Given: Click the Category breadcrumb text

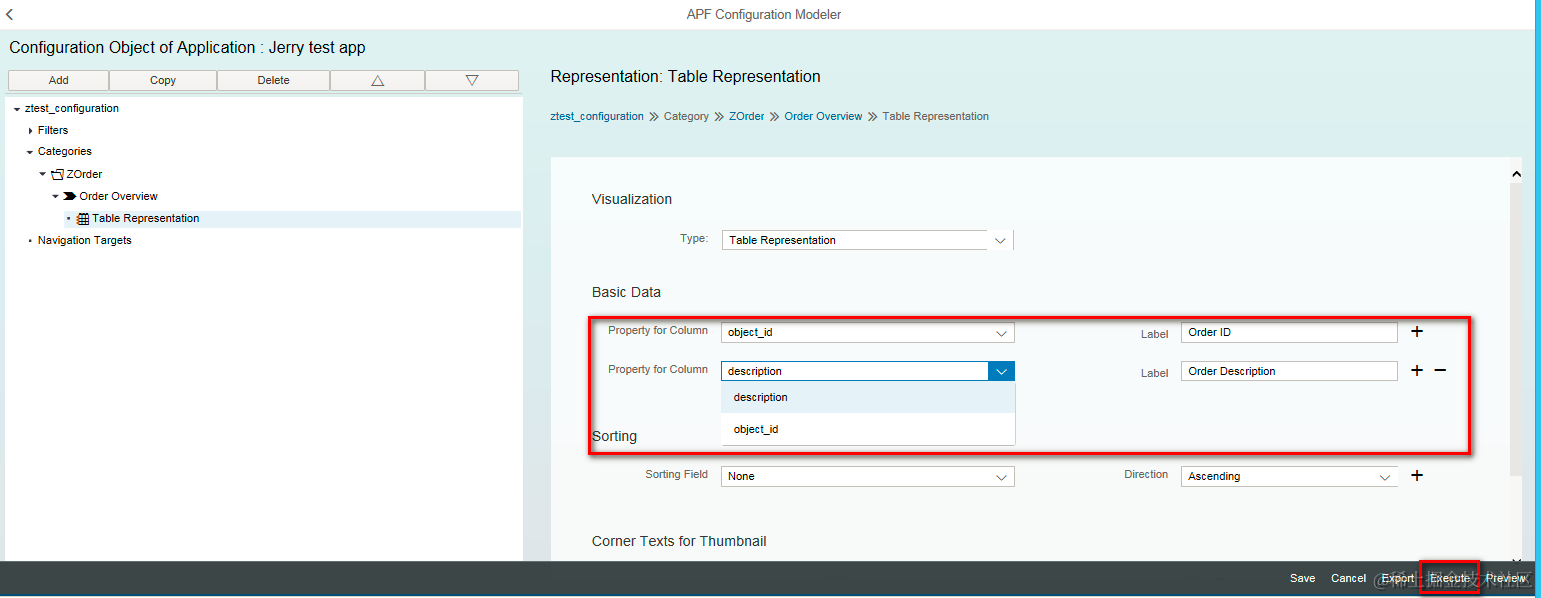Looking at the screenshot, I should tap(686, 116).
